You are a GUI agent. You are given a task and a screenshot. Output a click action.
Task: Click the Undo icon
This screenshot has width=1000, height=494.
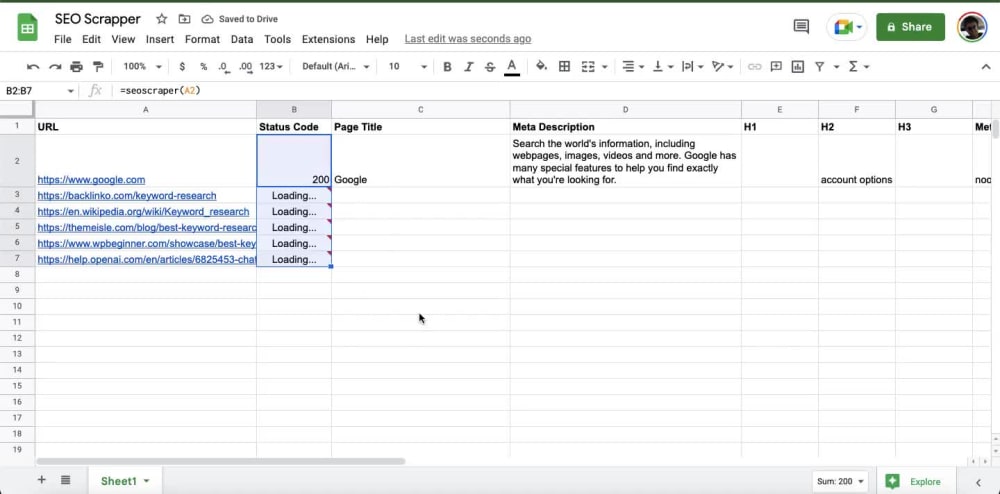[33, 66]
